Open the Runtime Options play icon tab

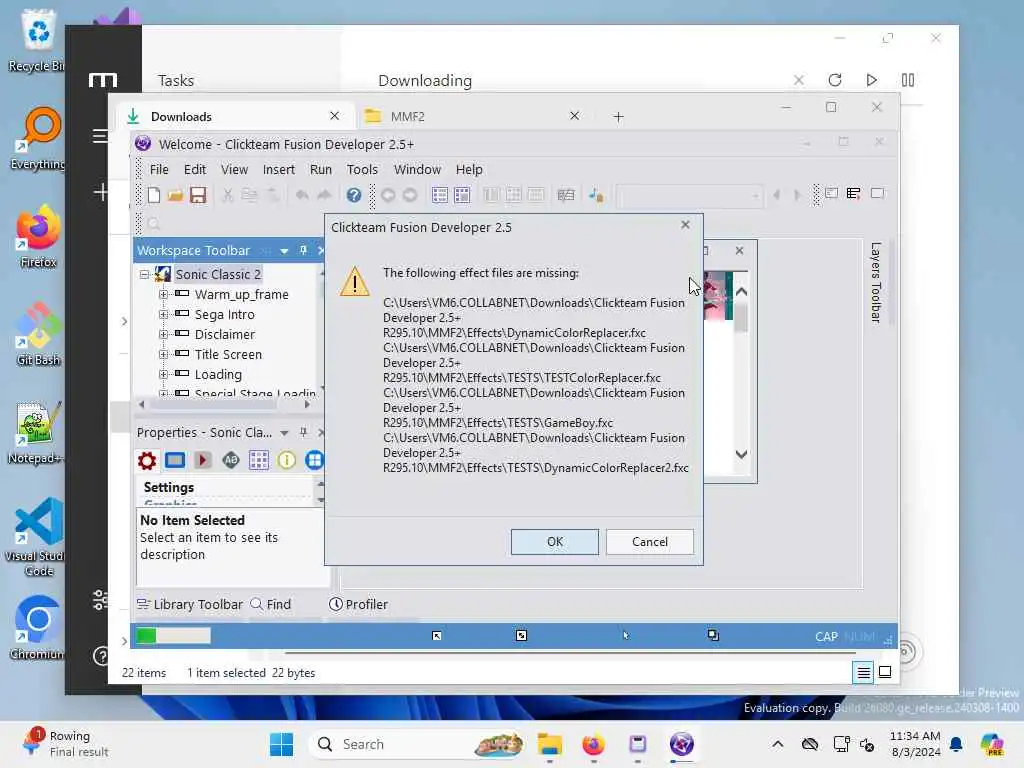click(203, 460)
